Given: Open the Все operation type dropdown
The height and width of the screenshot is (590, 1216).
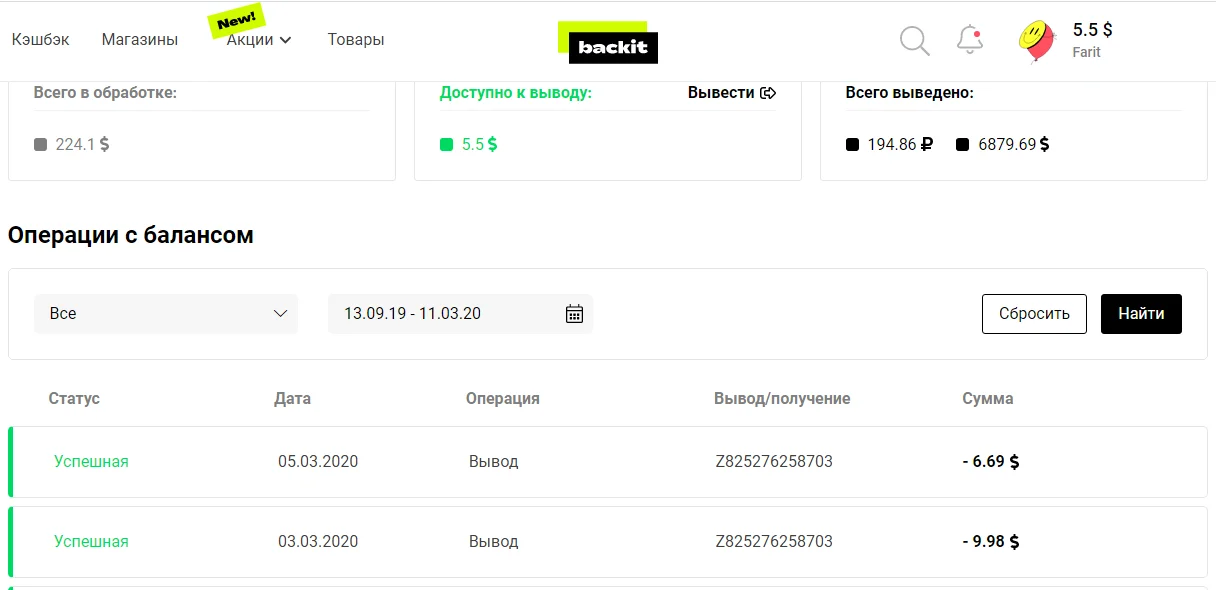Looking at the screenshot, I should point(166,314).
